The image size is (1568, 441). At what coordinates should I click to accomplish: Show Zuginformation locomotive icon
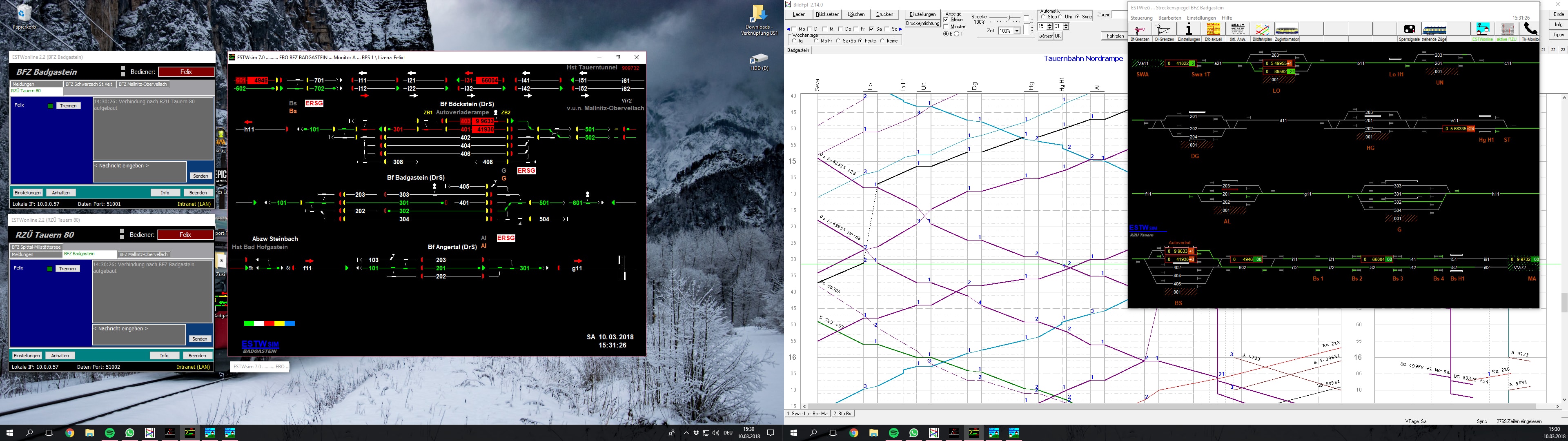click(1287, 29)
